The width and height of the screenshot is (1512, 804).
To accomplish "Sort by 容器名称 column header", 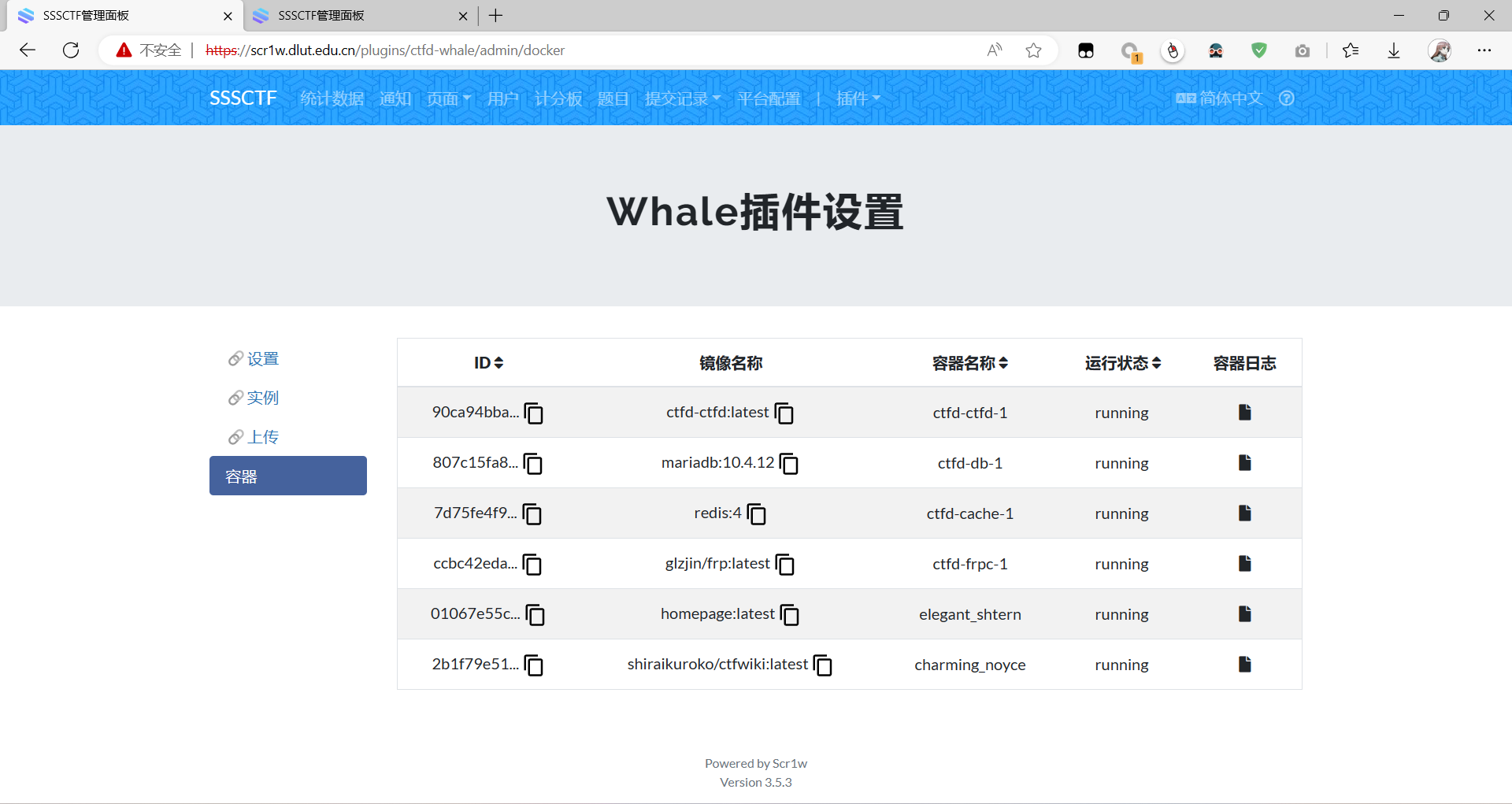I will click(969, 363).
